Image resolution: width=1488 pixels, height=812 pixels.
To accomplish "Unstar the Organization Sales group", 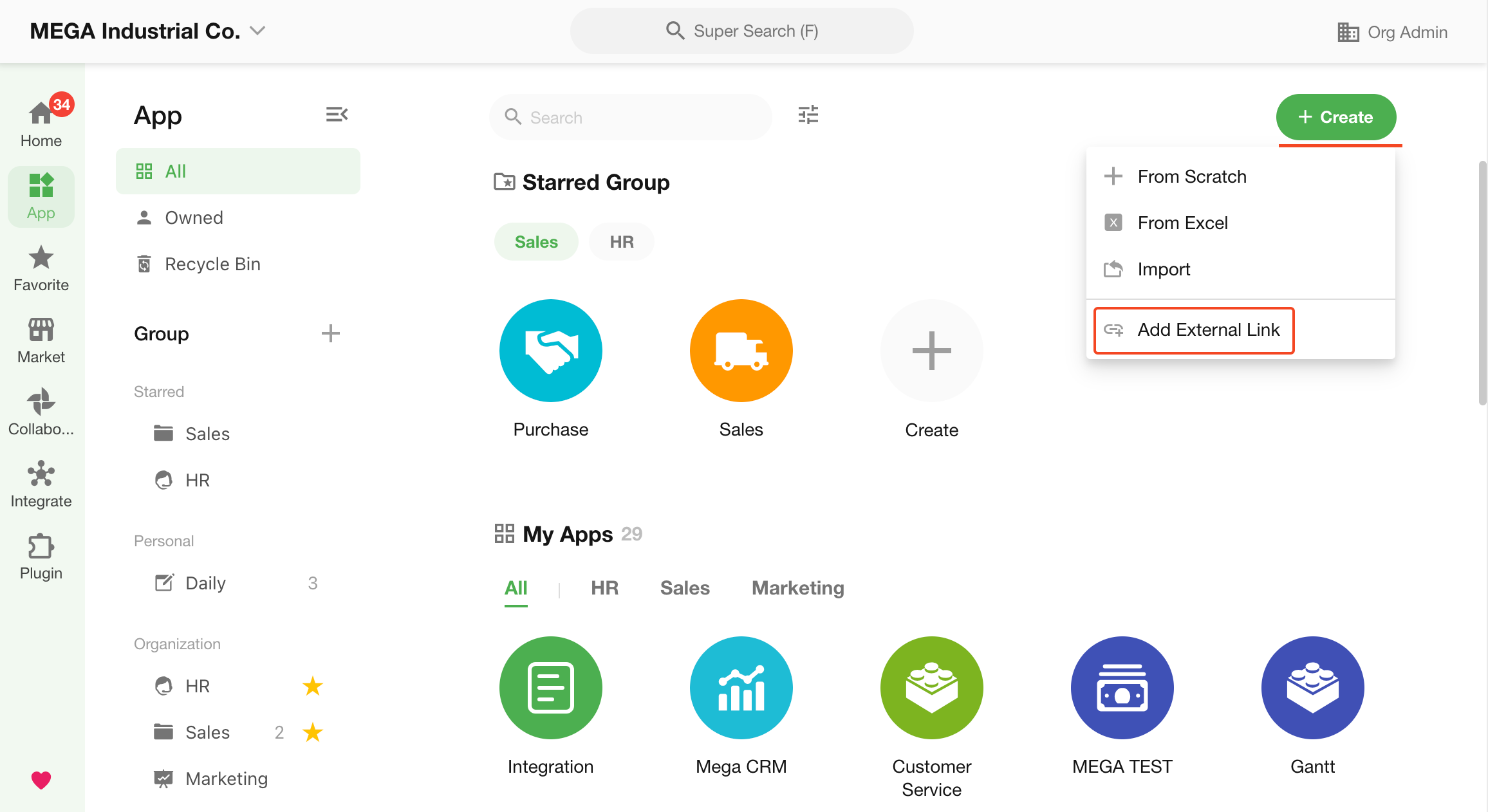I will point(312,732).
